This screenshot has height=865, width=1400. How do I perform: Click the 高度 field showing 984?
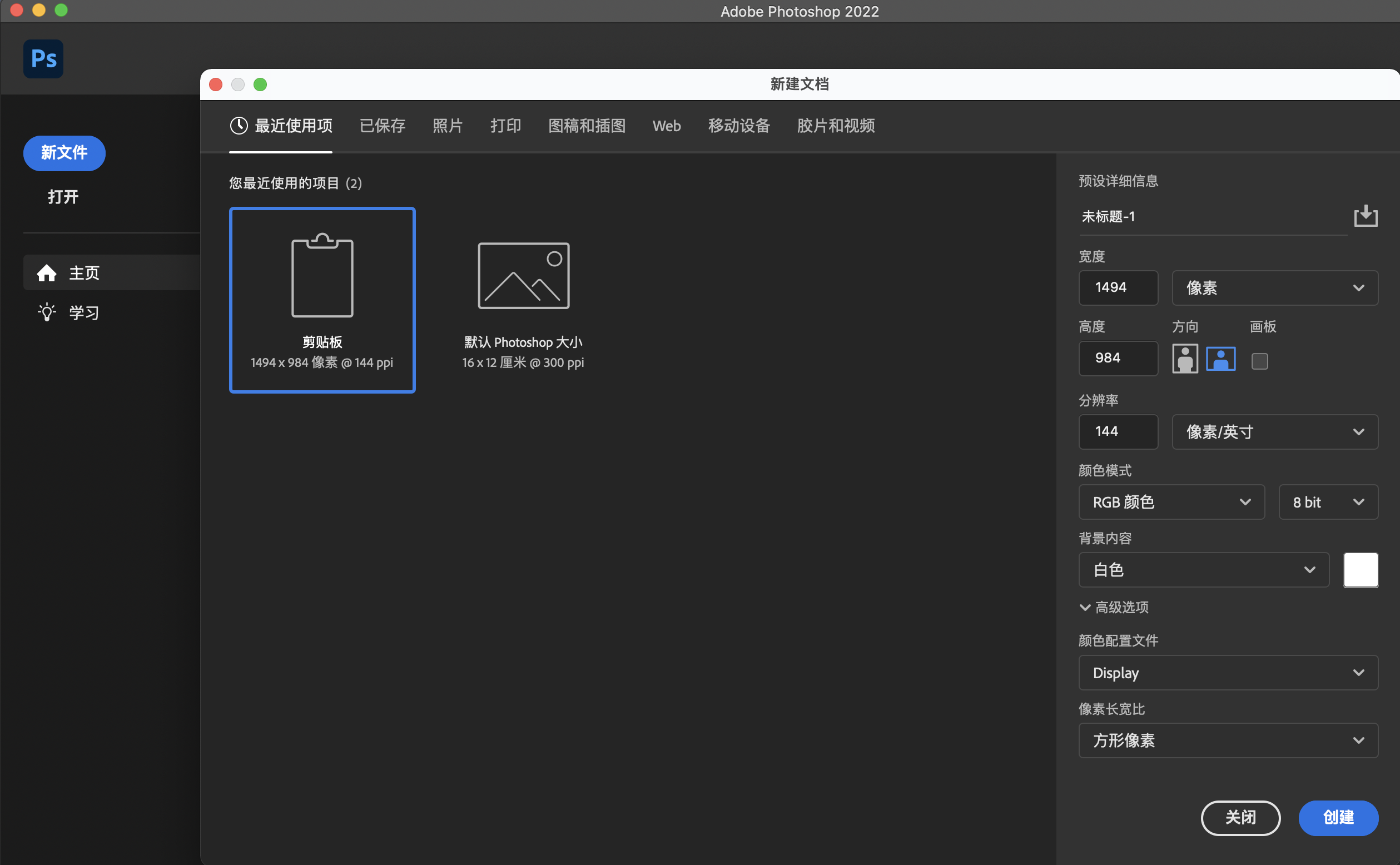1118,359
